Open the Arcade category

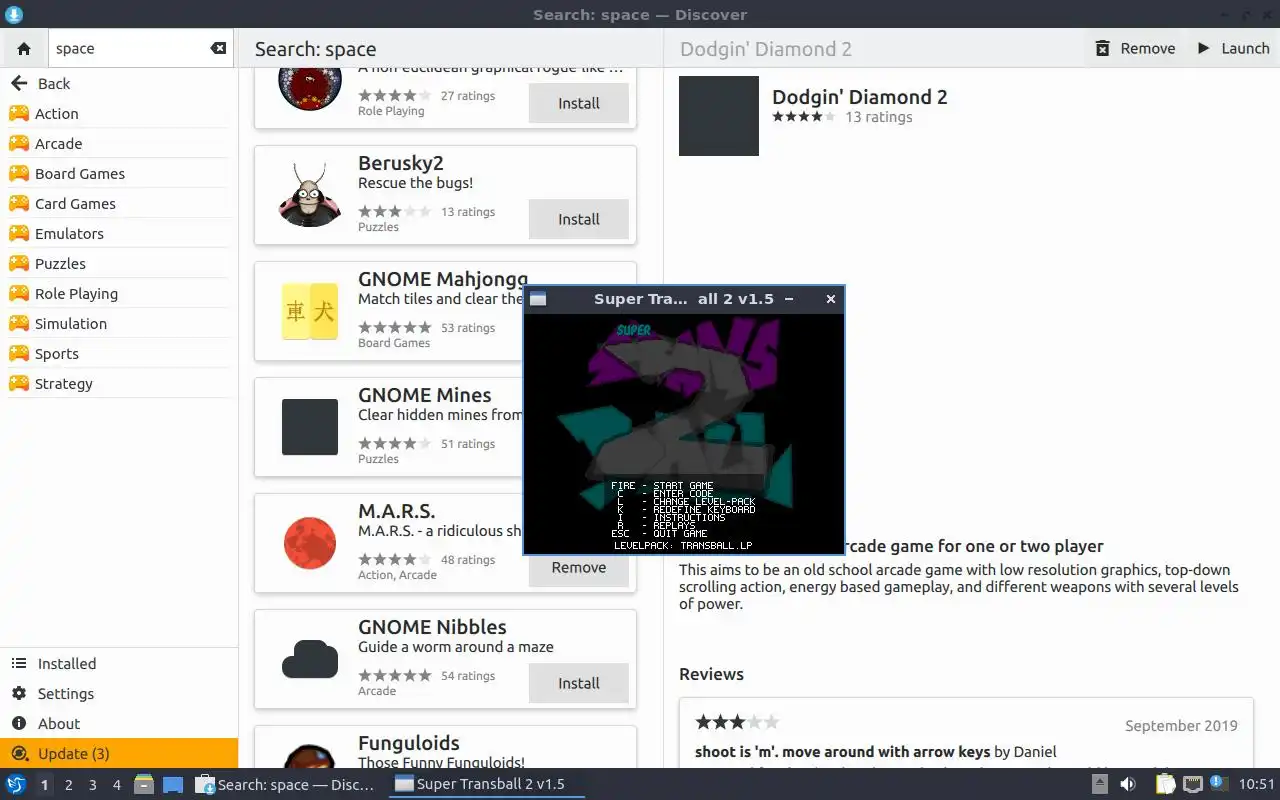tap(119, 144)
